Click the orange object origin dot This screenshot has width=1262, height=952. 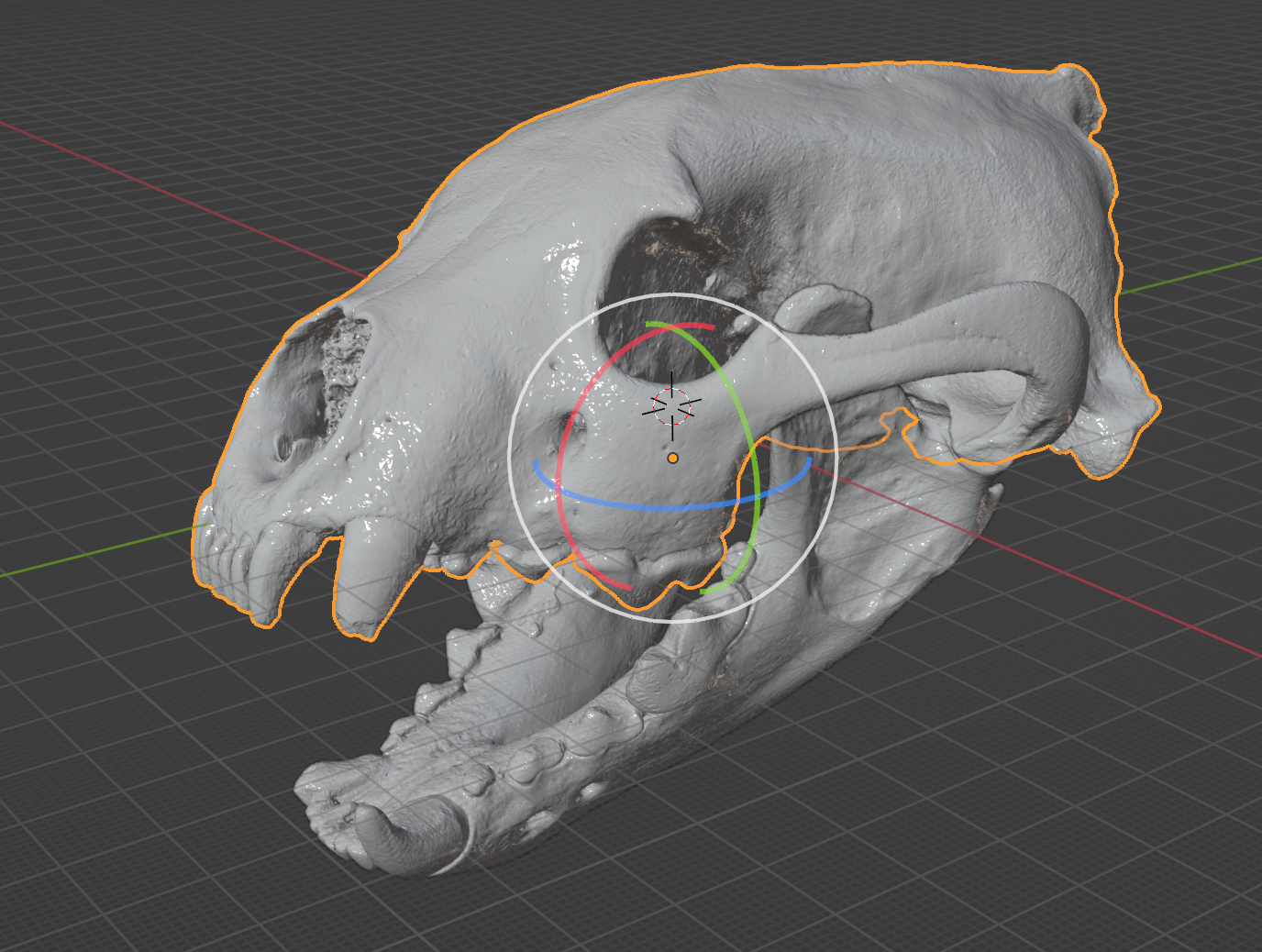(x=673, y=458)
